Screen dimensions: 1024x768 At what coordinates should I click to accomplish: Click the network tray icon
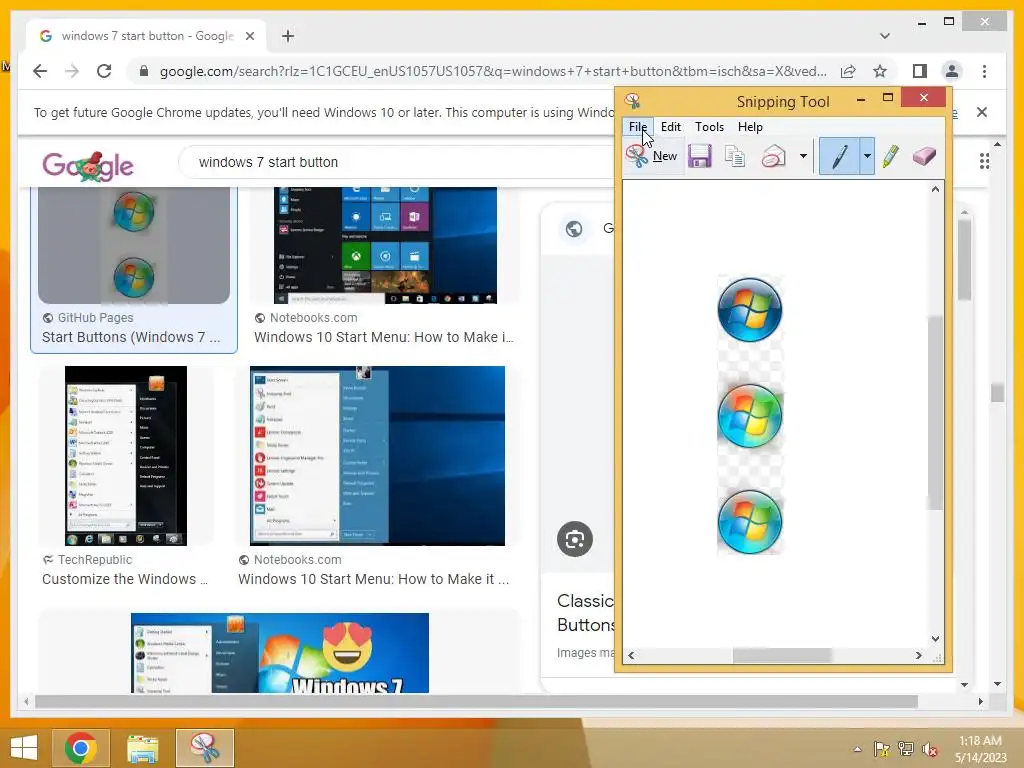coord(906,749)
